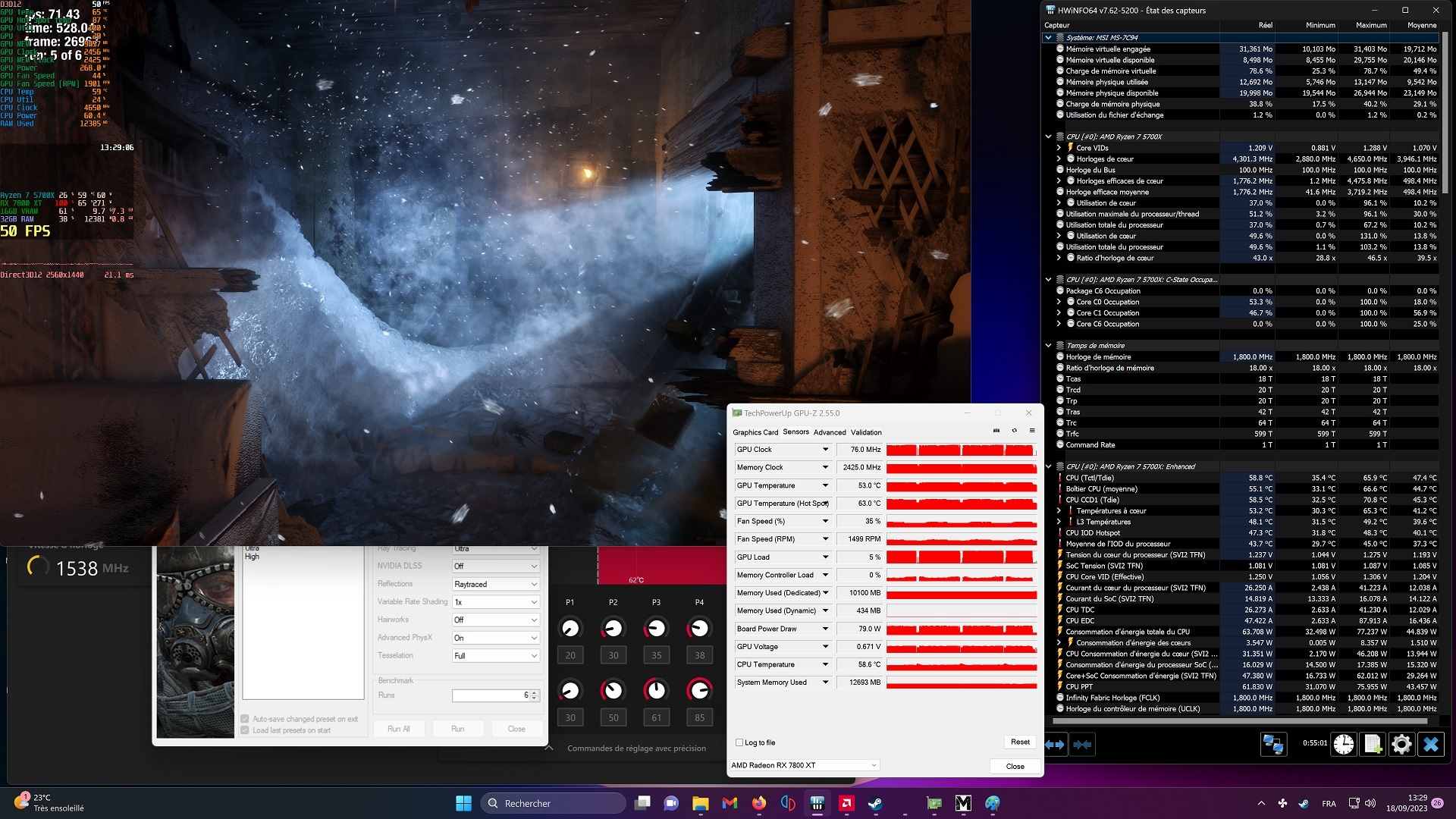
Task: Open Task View from the taskbar
Action: (643, 803)
